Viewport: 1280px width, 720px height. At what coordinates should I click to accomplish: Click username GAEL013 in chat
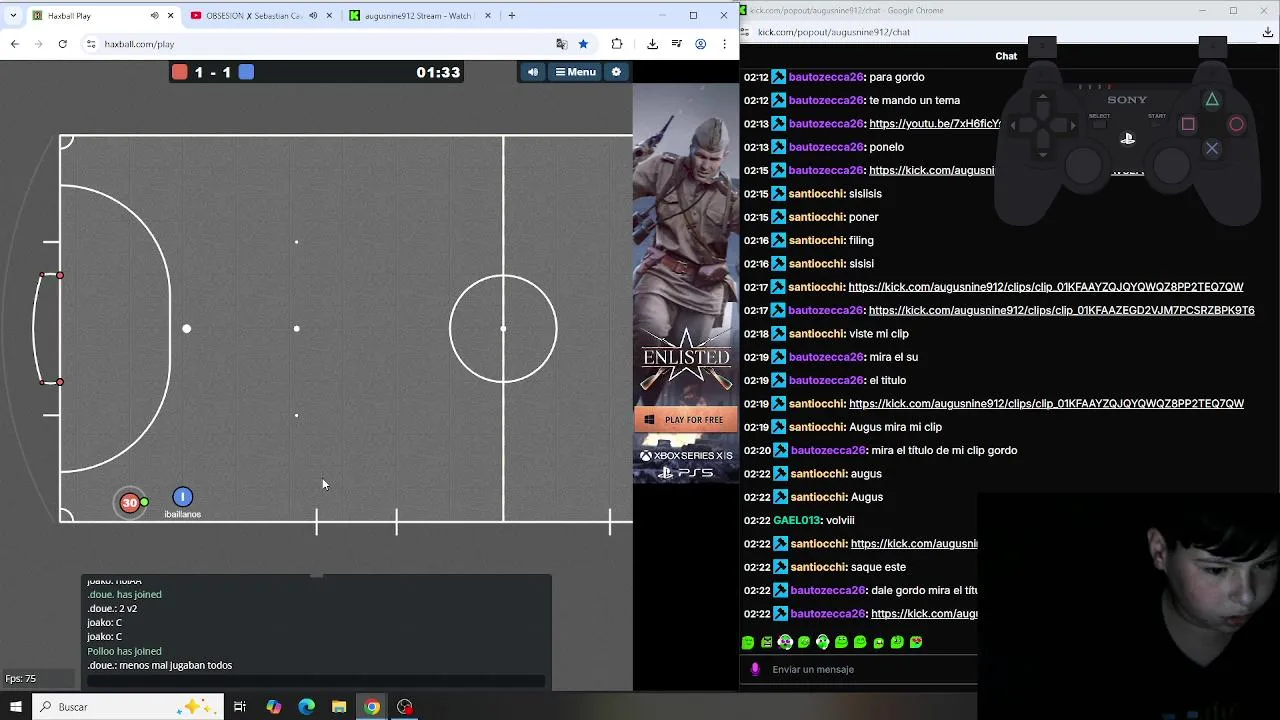[x=798, y=520]
